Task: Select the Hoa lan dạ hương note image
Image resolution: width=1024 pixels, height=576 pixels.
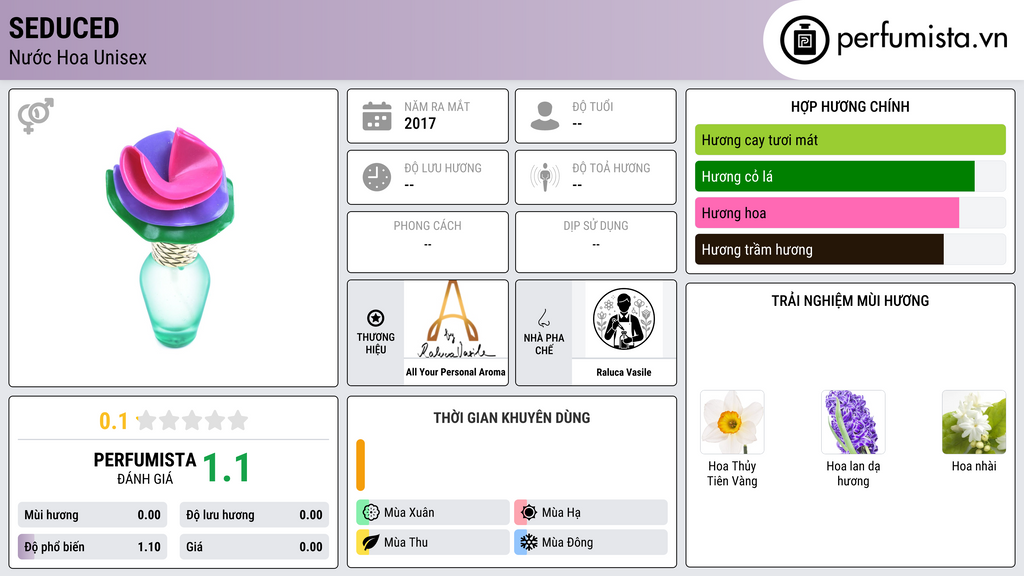Action: click(853, 422)
